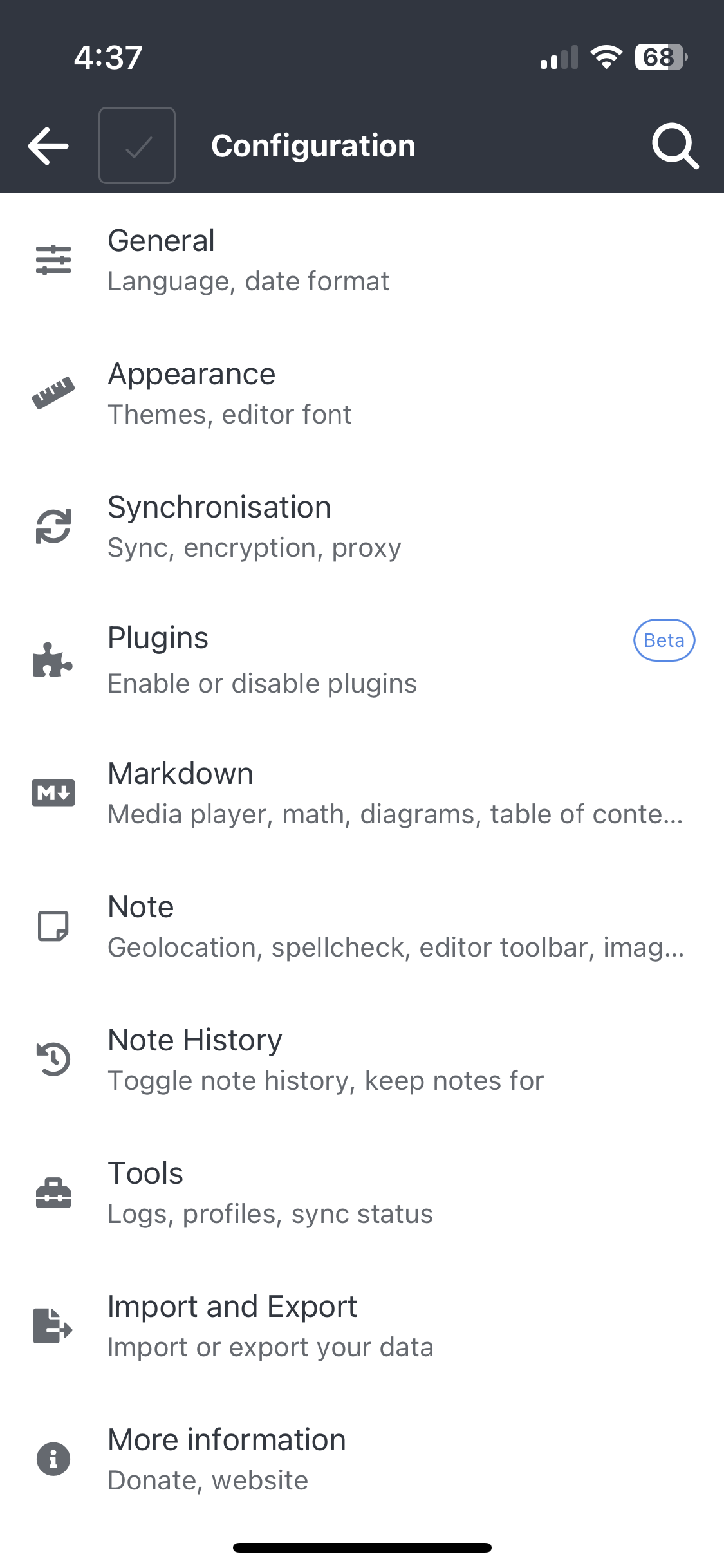Tap the Note History clock icon
The width and height of the screenshot is (724, 1568).
click(53, 1059)
